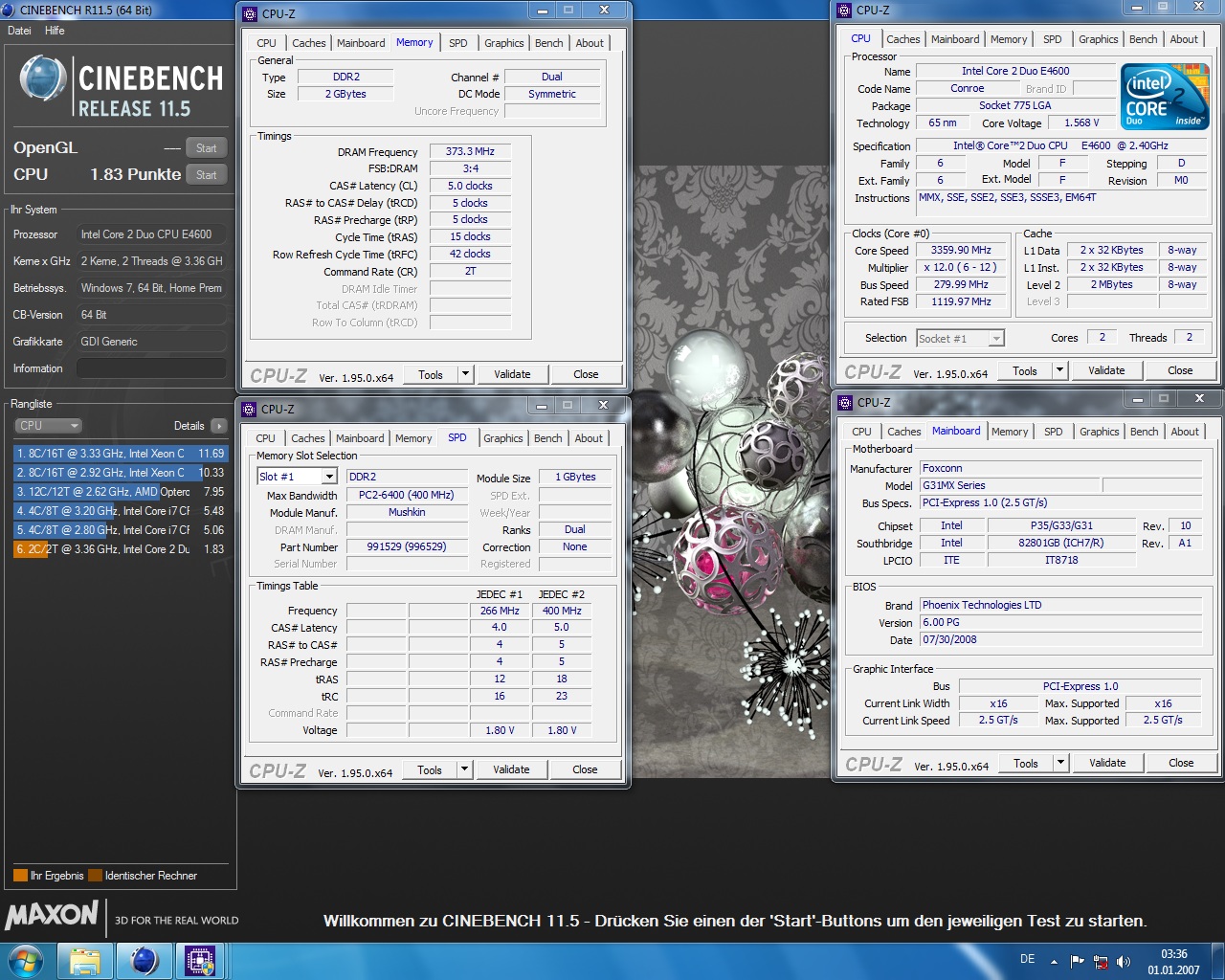
Task: Open Mainboard tab in the CPU tab CPU-Z window
Action: click(955, 39)
